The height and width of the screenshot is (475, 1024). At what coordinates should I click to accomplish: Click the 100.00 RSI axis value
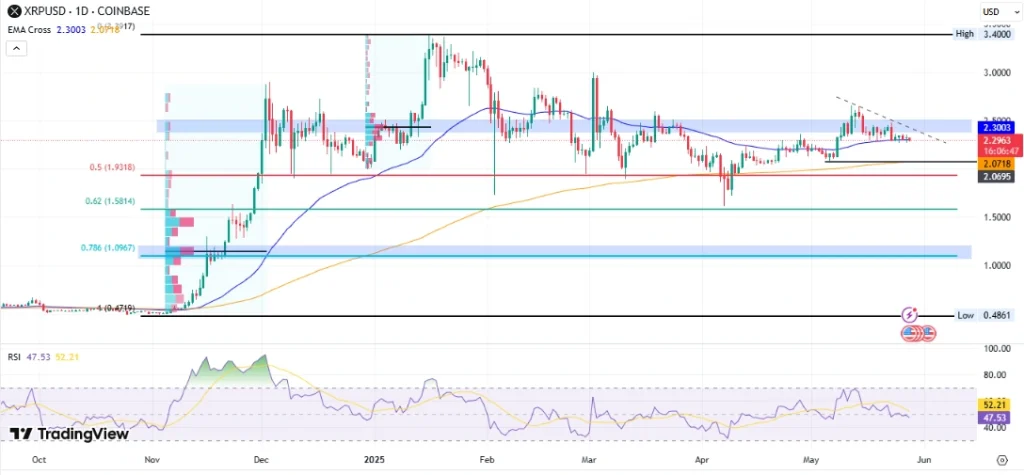[995, 349]
